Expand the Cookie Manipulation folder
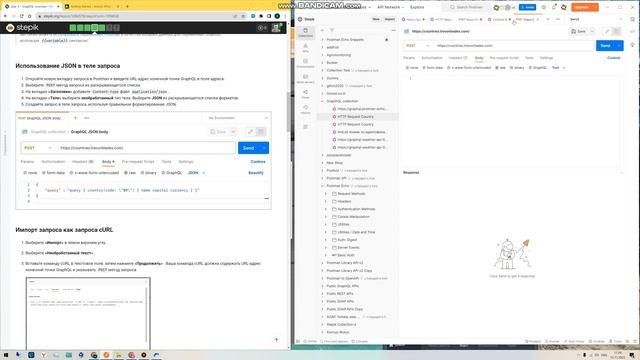Viewport: 640px width, 360px height. tap(326, 217)
